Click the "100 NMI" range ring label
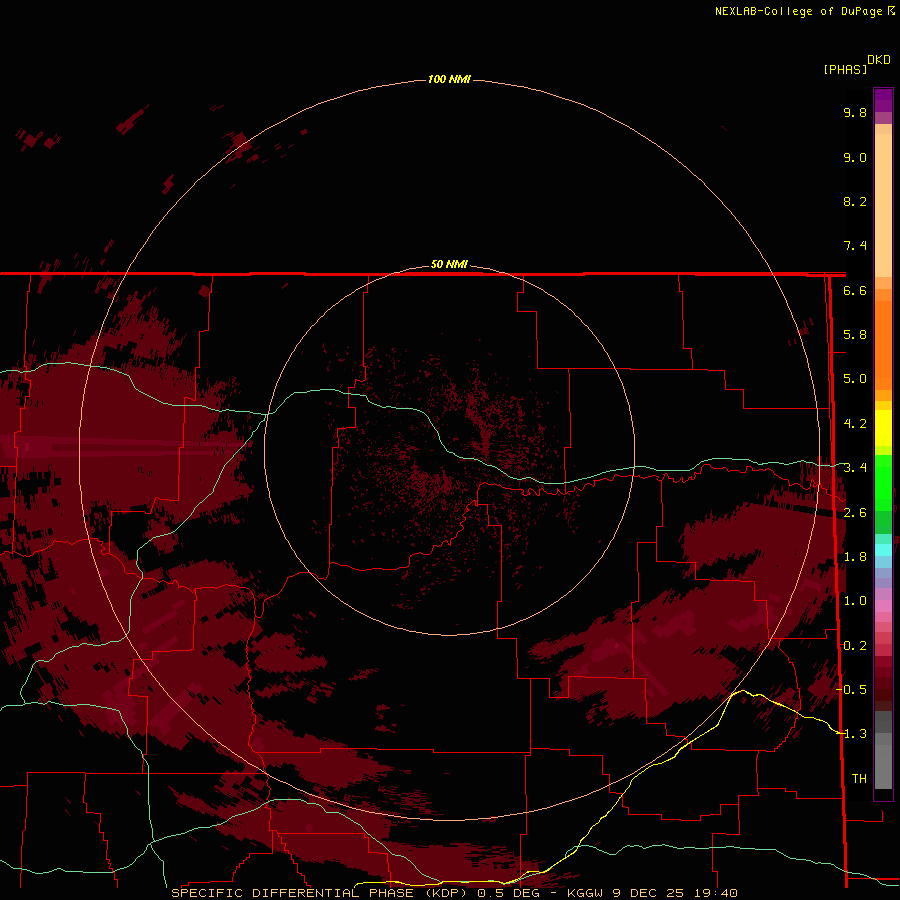Screen dimensions: 900x900 point(449,79)
